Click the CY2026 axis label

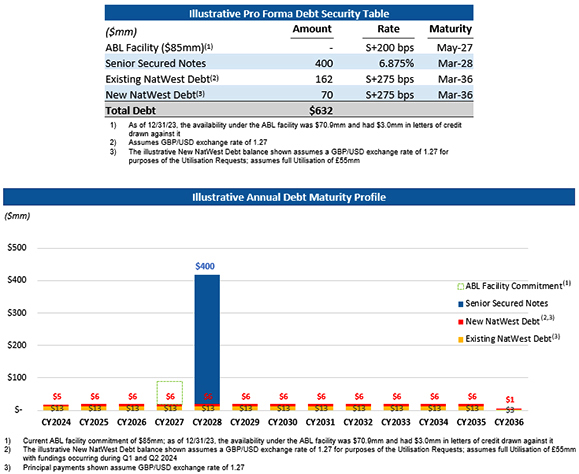[x=131, y=422]
